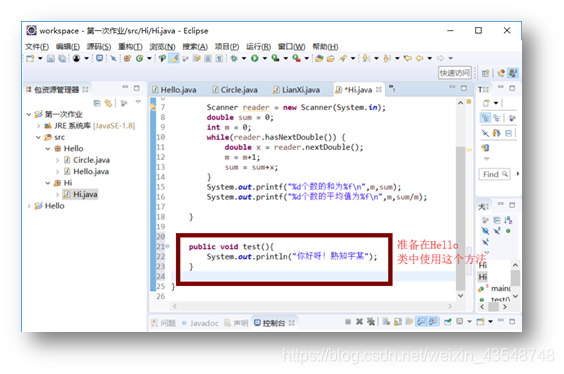Click line 21 folding marker in gutter
This screenshot has height=374, width=564.
(168, 247)
